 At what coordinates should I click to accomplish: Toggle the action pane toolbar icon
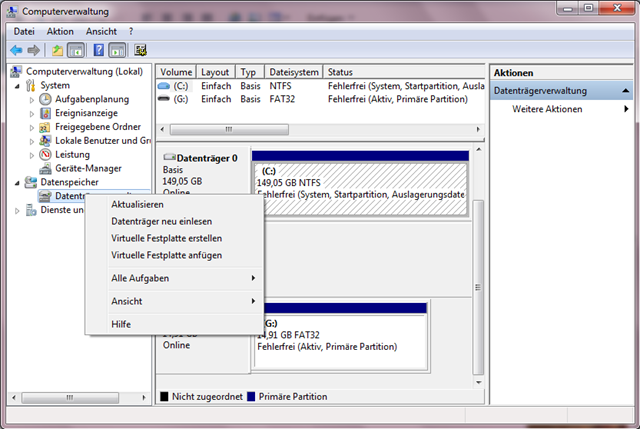[117, 50]
